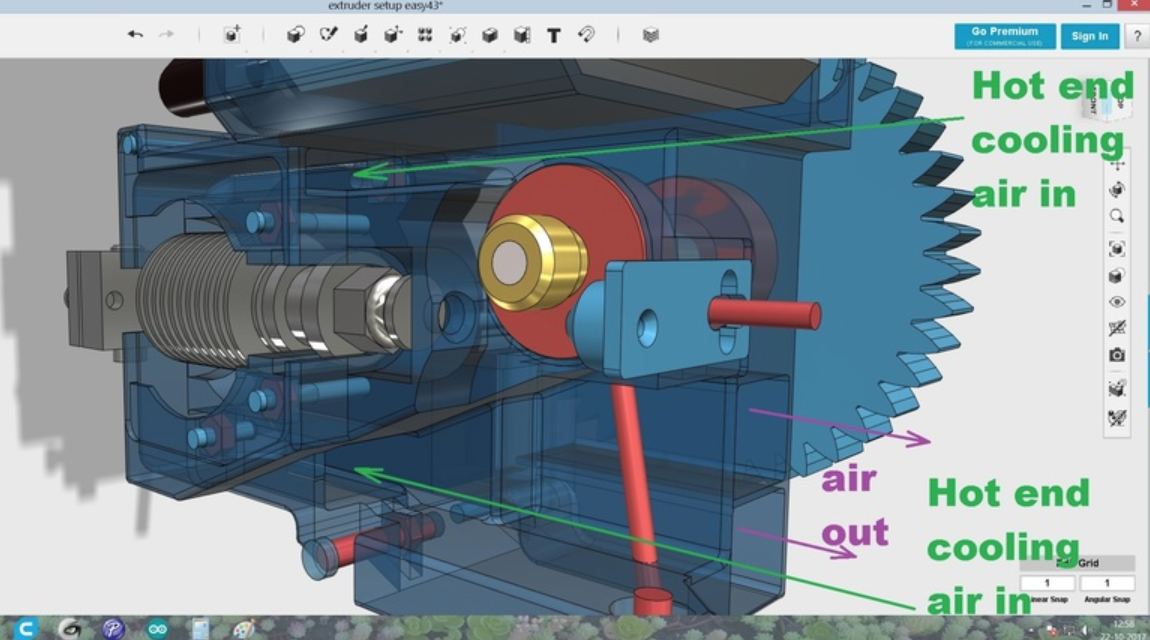Open the Combine tools menu
Viewport: 1150px width, 640px height.
[489, 34]
